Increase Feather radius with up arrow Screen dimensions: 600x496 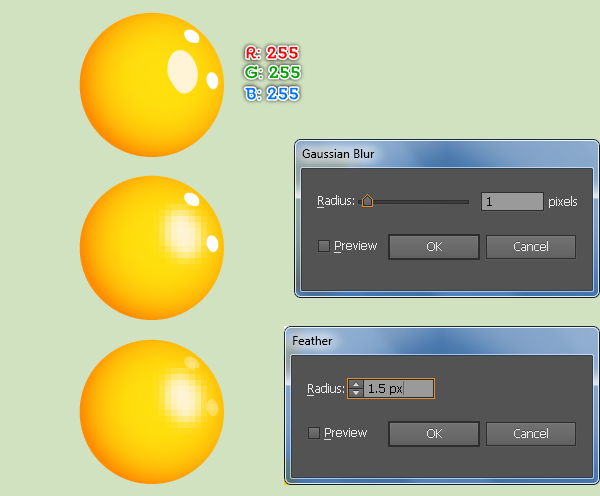356,385
